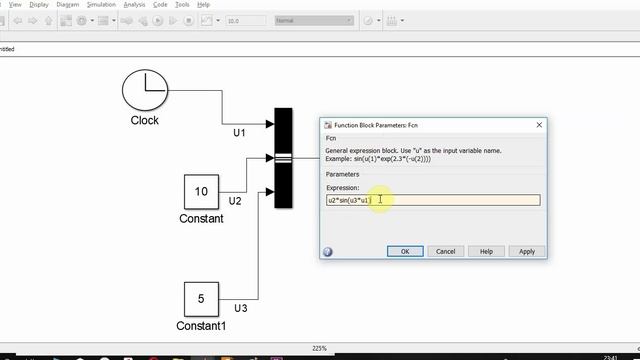Click the Step Forward icon
This screenshot has height=360, width=640.
pyautogui.click(x=173, y=20)
